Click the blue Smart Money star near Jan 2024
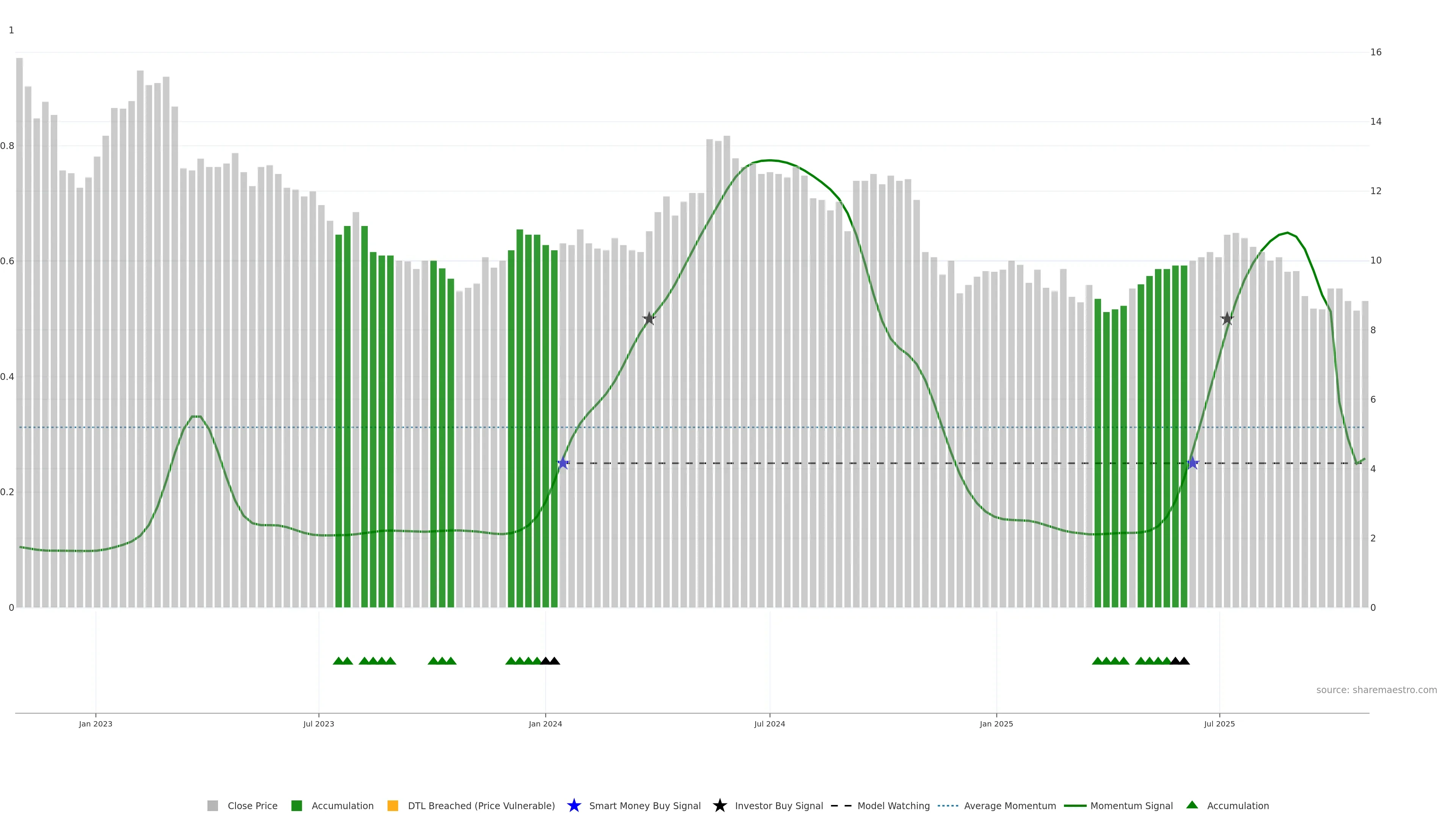The image size is (1456, 819). coord(563,463)
